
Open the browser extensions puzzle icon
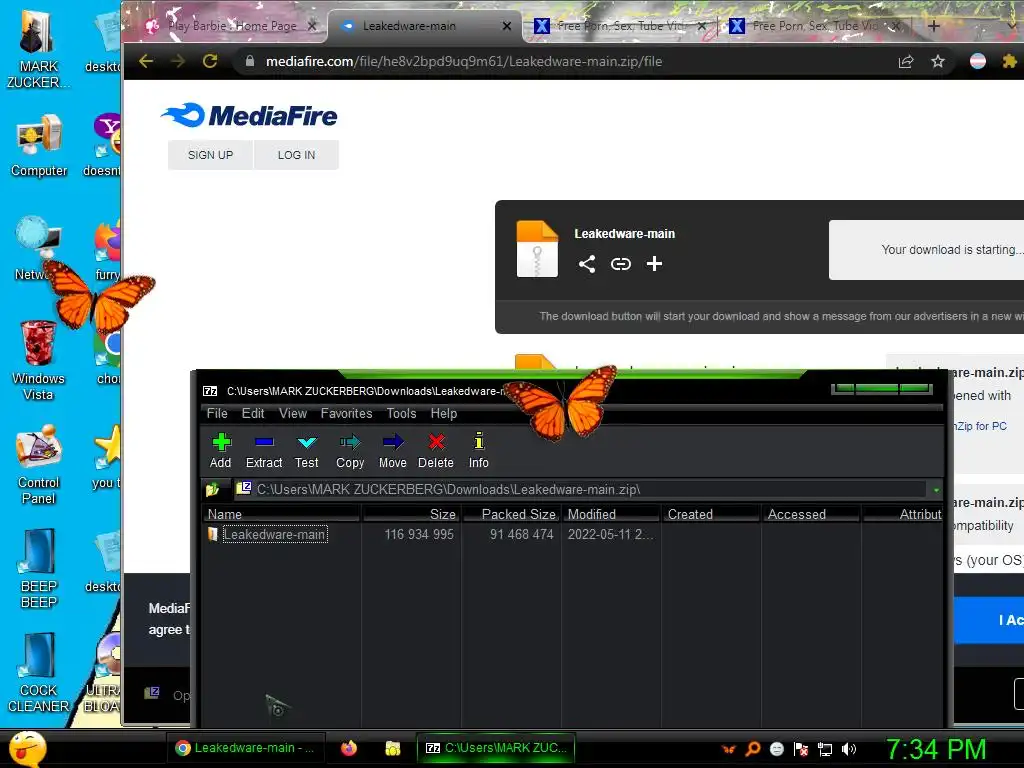coord(1010,61)
